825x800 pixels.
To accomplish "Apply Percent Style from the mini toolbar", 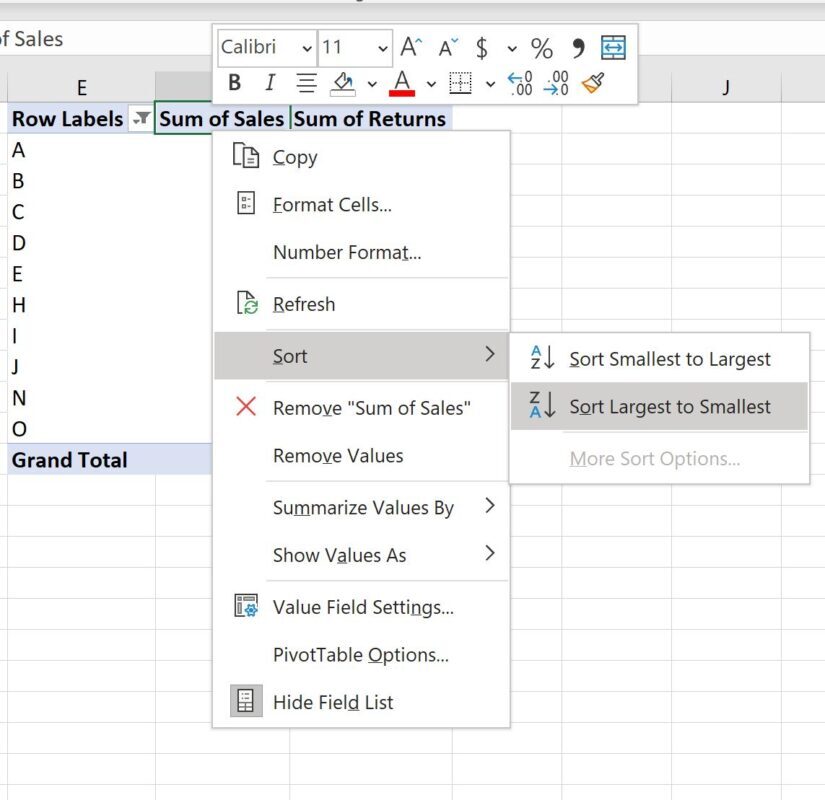I will (541, 47).
